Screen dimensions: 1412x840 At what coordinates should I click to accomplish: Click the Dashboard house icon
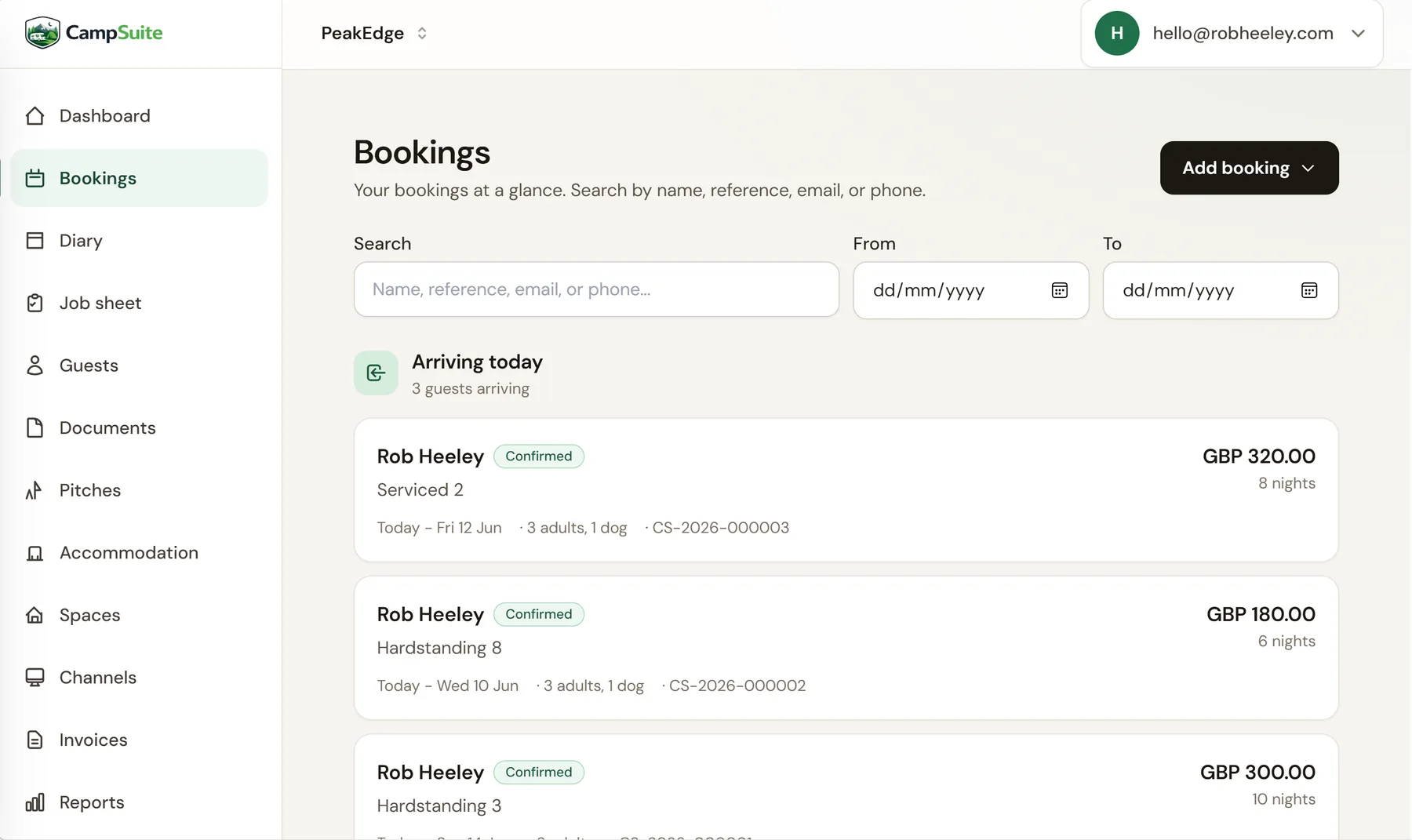click(35, 116)
